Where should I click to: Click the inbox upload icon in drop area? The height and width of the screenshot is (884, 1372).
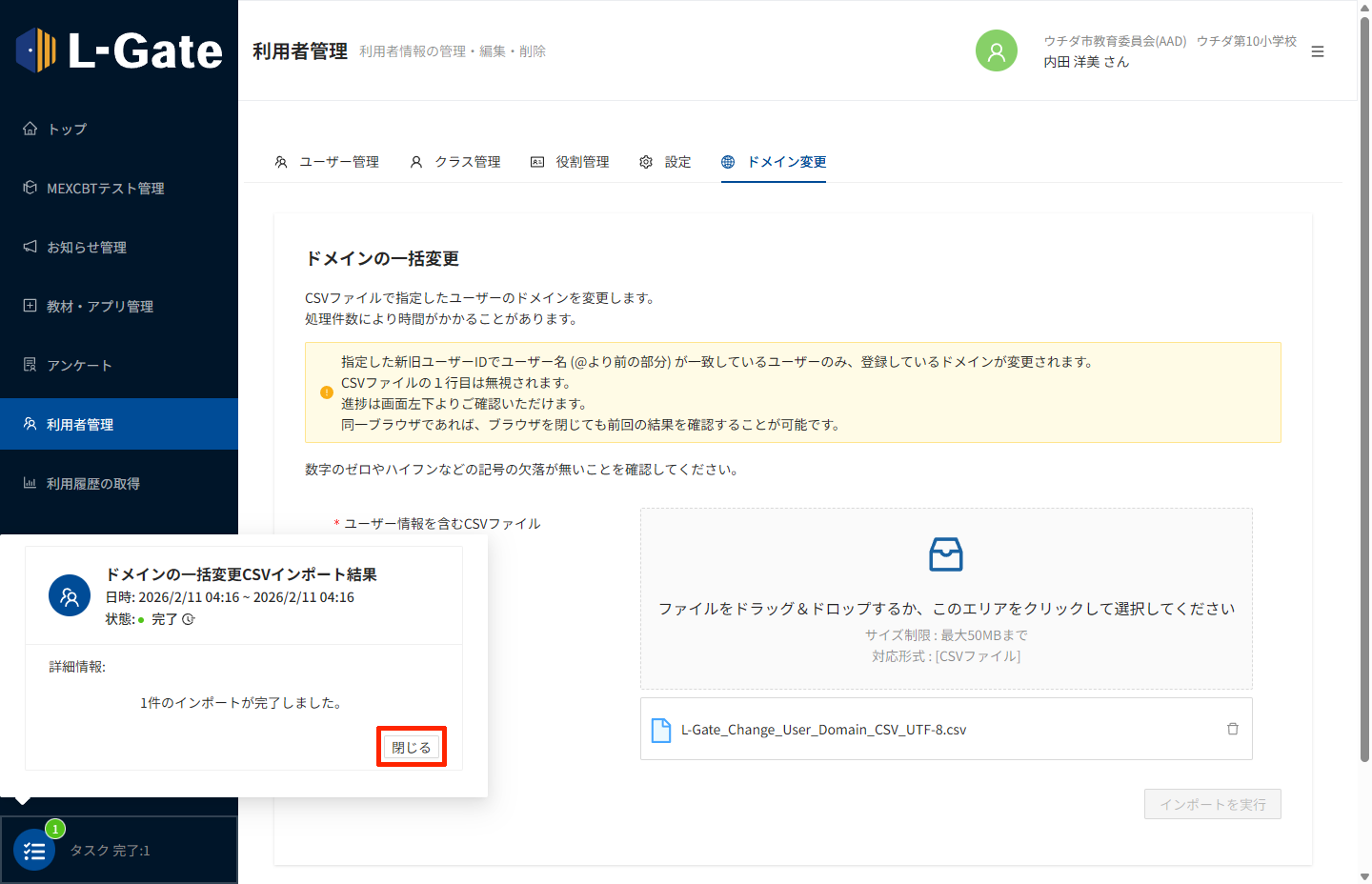(945, 554)
